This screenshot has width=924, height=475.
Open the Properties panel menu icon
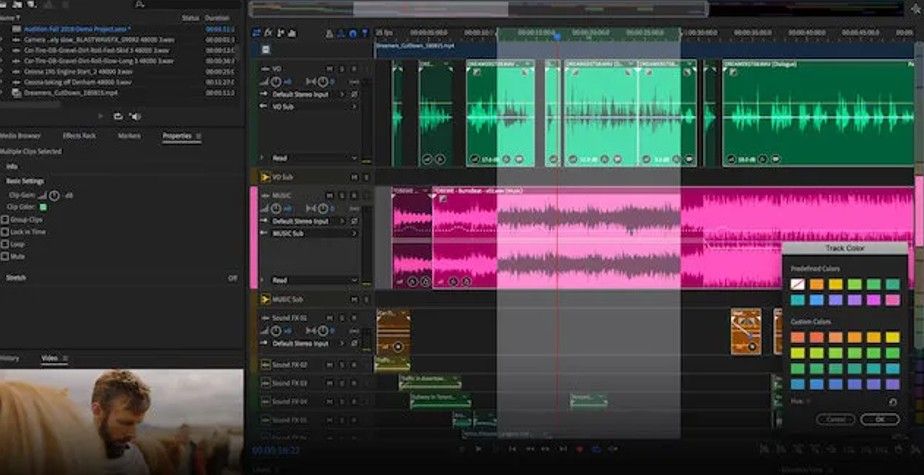click(198, 136)
